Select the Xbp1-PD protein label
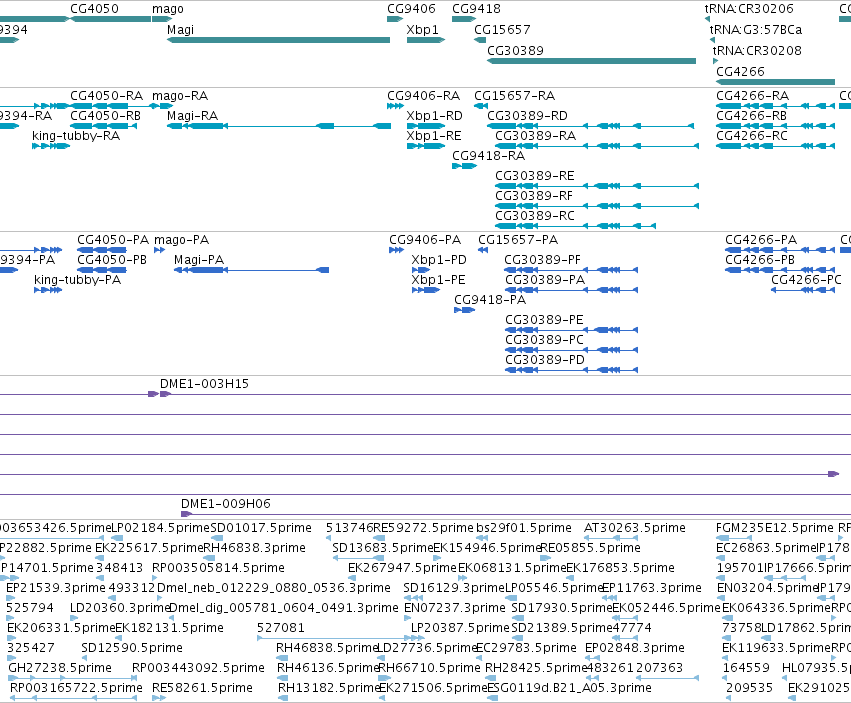 click(x=439, y=260)
